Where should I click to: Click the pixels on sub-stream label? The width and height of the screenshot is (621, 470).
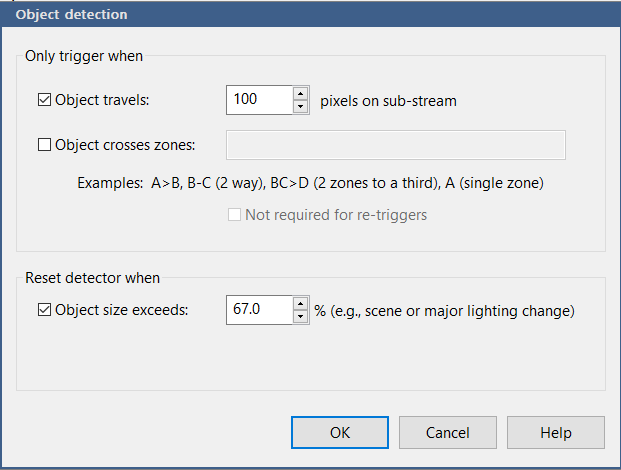[388, 100]
